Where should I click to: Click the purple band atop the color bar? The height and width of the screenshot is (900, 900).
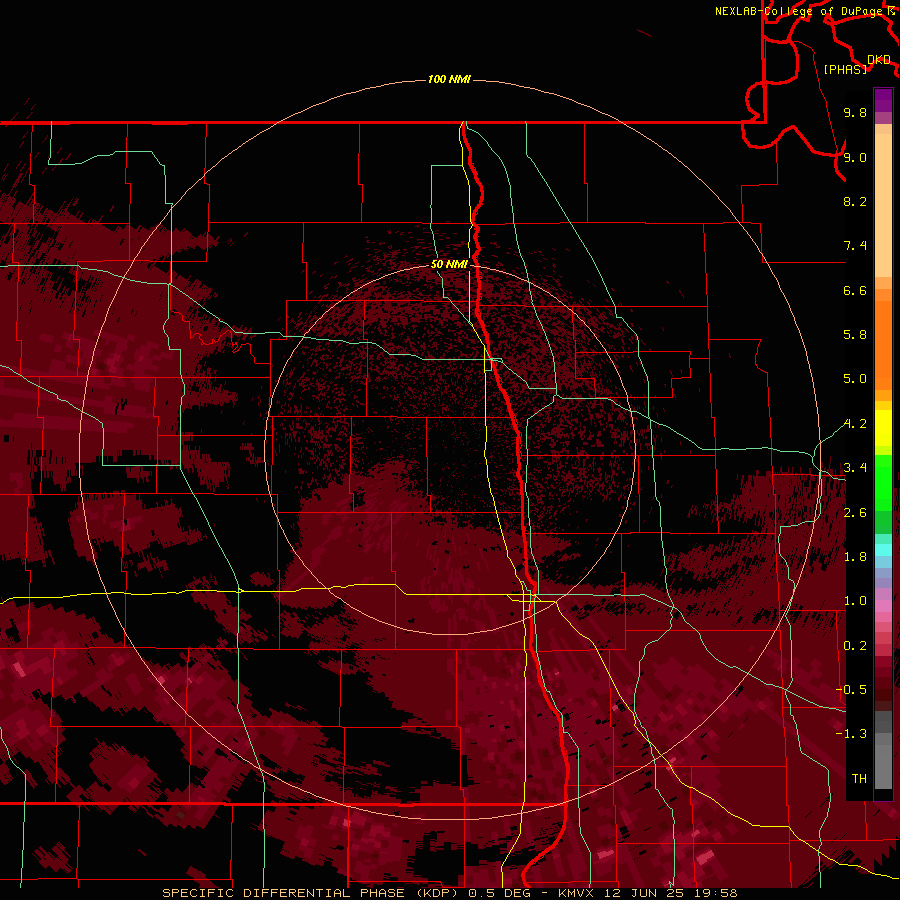(x=883, y=100)
